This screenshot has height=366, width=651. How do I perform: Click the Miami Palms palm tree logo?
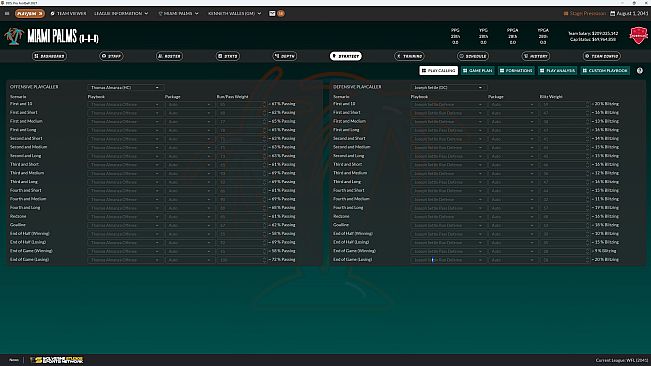tap(14, 37)
